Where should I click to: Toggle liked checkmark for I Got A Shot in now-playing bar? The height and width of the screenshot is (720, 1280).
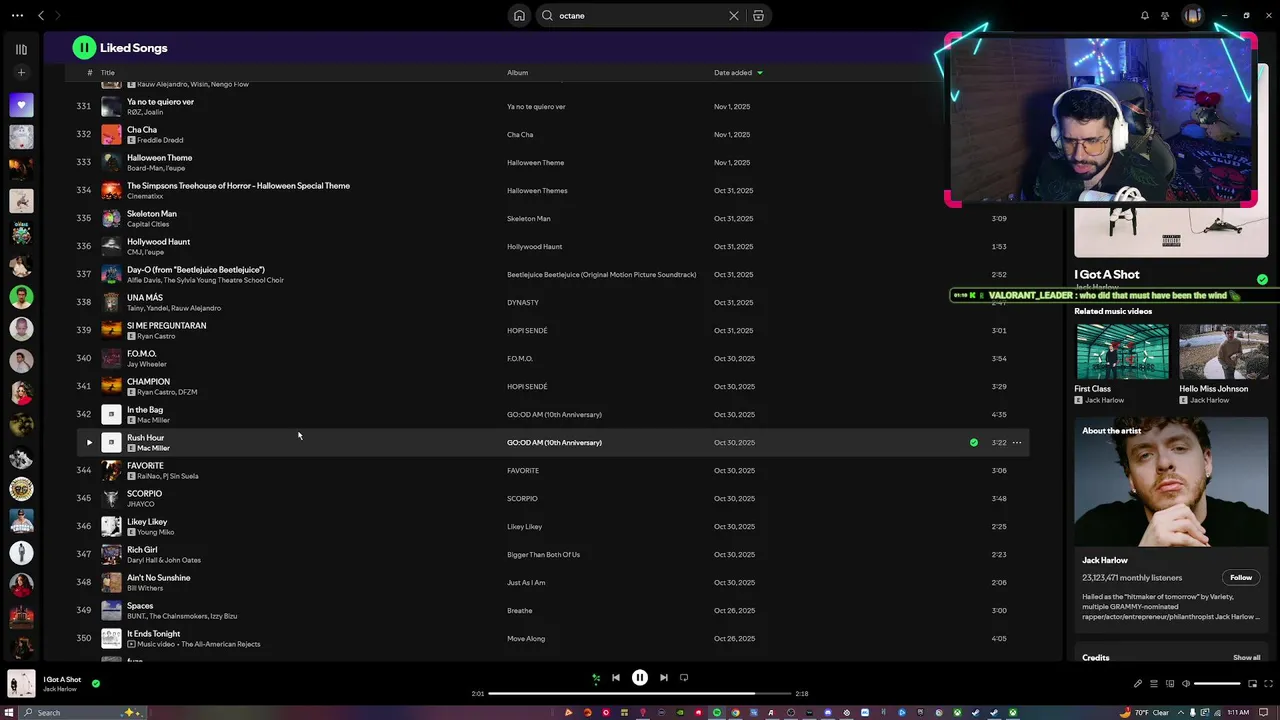tap(96, 684)
